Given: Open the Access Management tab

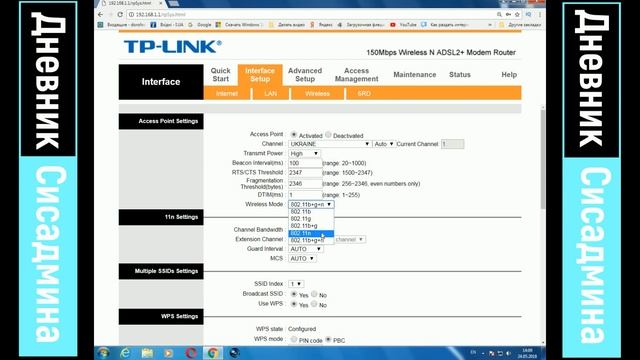Looking at the screenshot, I should (356, 75).
